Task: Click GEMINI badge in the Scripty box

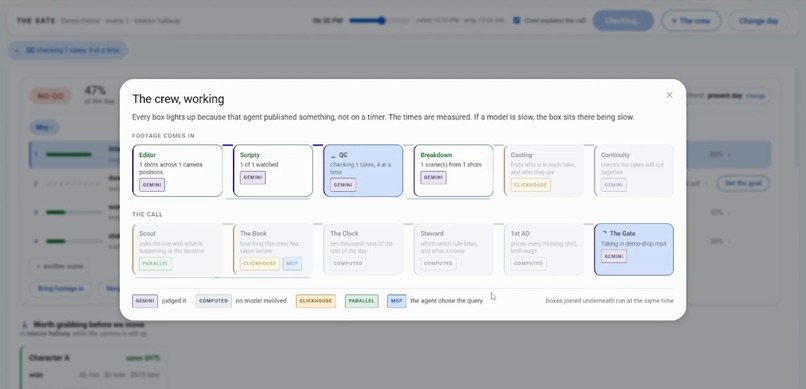Action: tap(252, 177)
